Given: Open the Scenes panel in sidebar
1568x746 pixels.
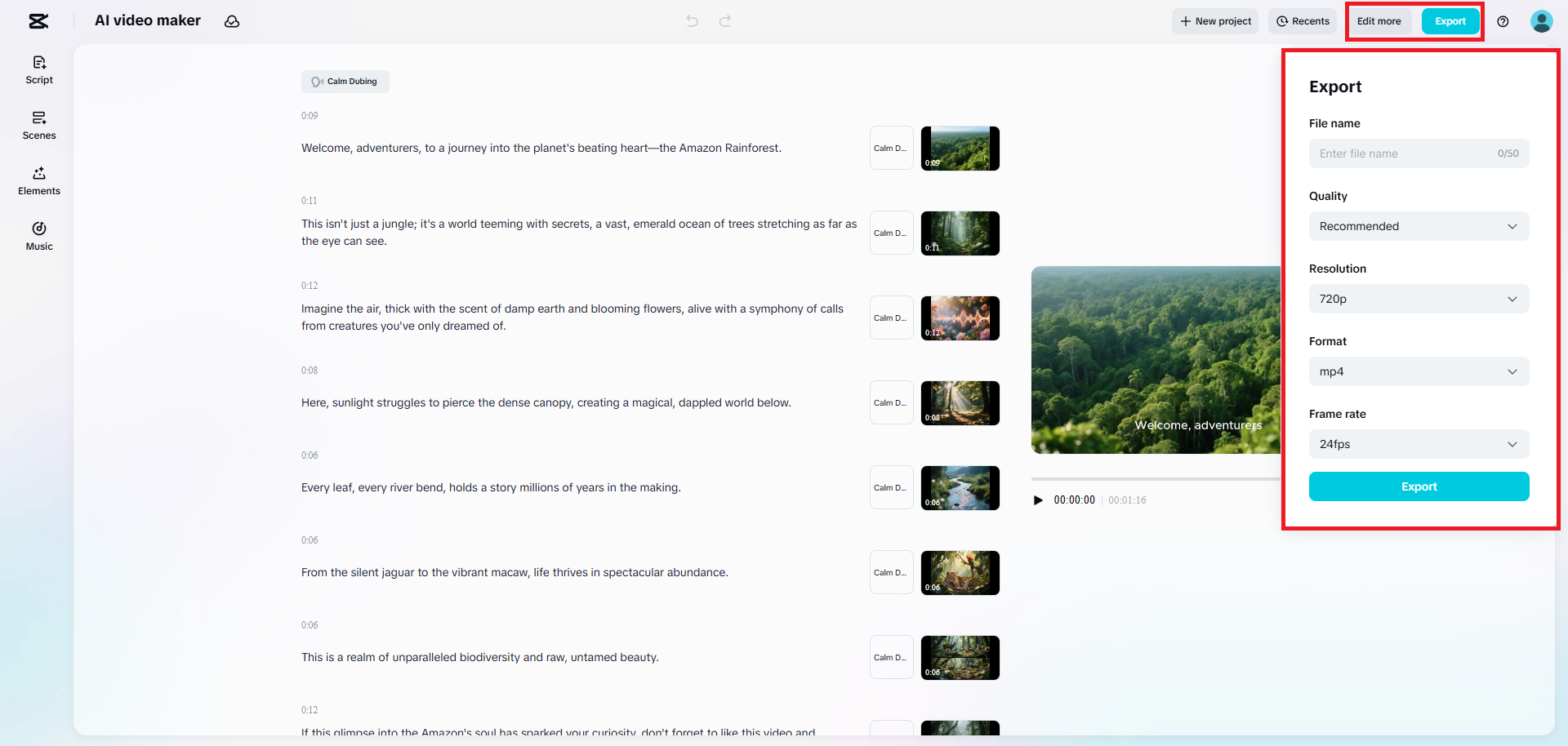Looking at the screenshot, I should pyautogui.click(x=39, y=126).
